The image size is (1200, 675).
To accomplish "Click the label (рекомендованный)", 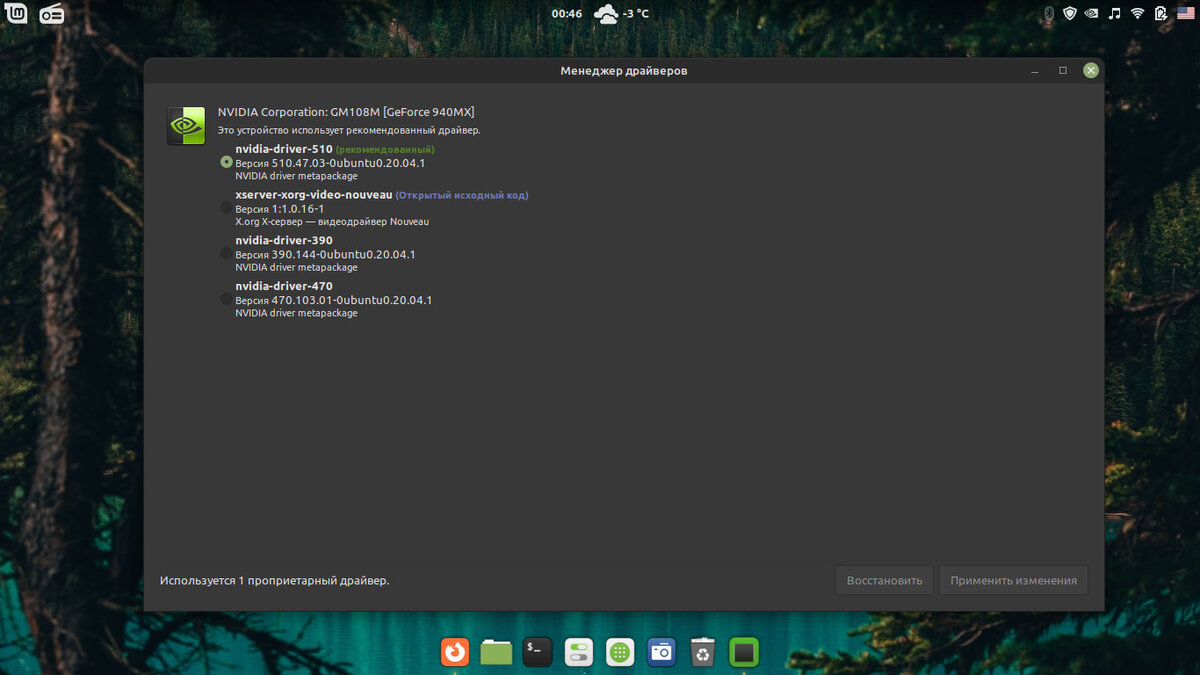I will [x=385, y=149].
